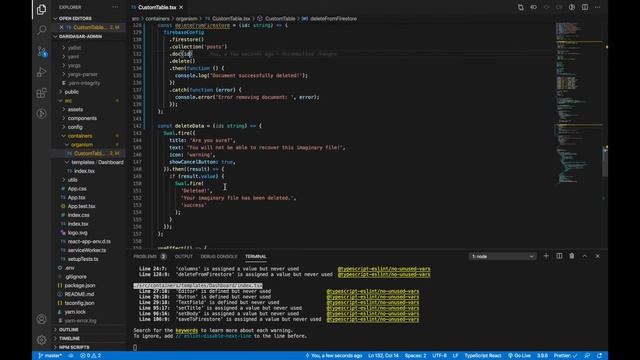
Task: Click the editor vertical scrollbar
Action: [x=605, y=161]
